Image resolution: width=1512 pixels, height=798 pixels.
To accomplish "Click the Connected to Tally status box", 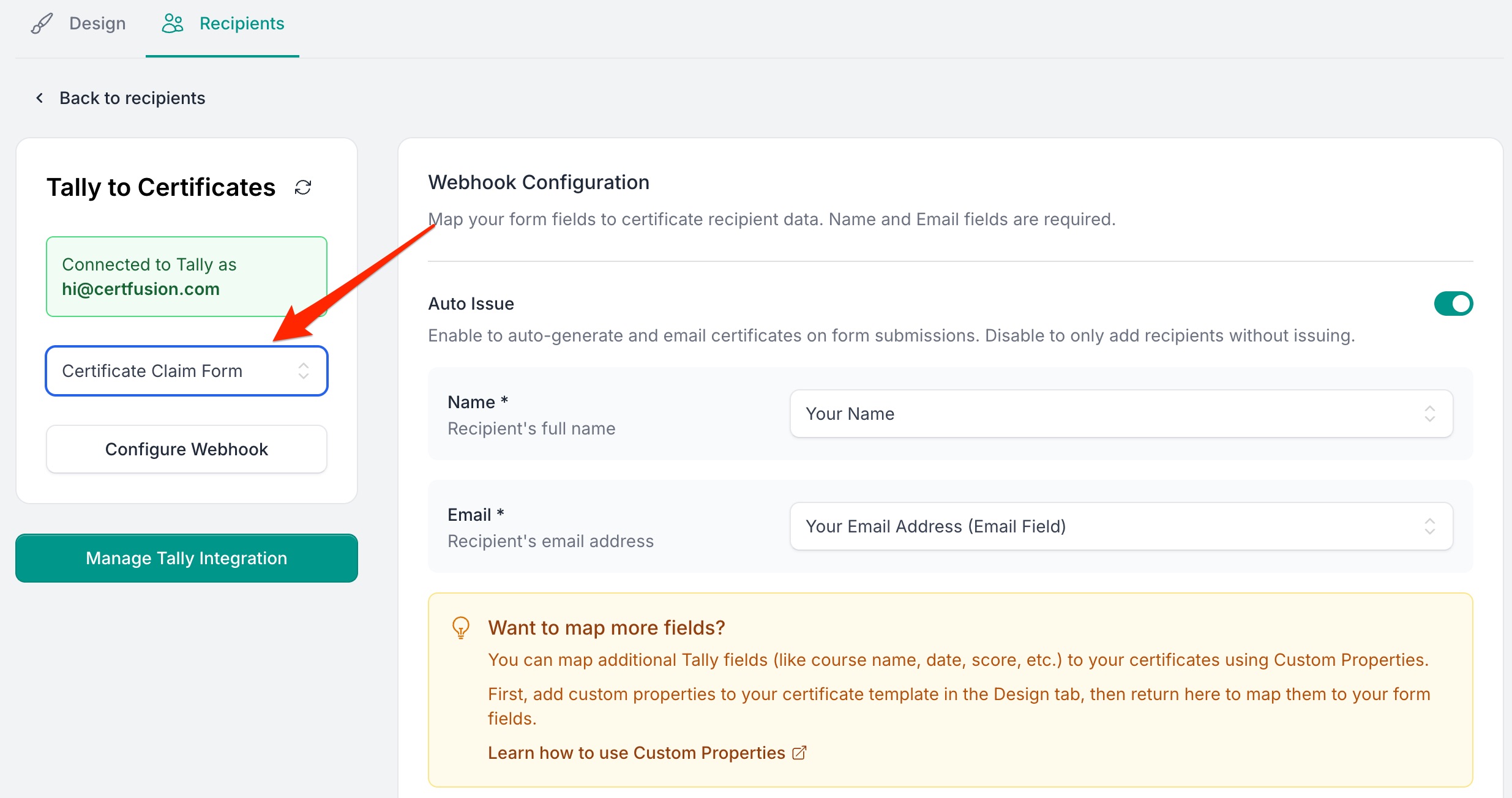I will [x=187, y=277].
